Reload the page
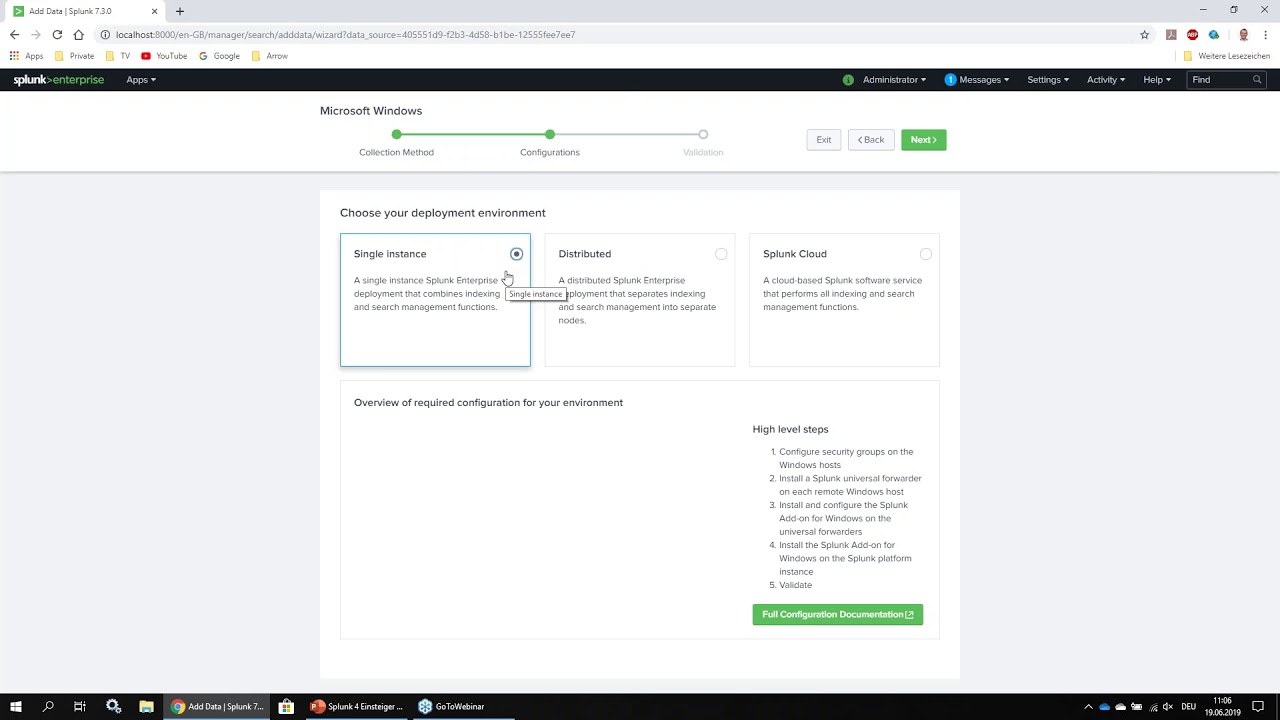Viewport: 1280px width, 720px height. 57,35
